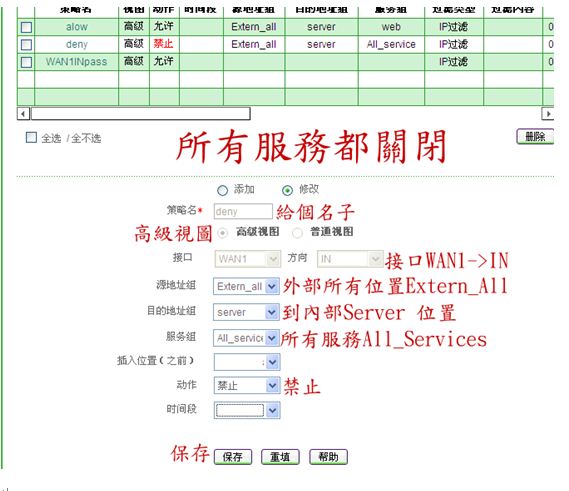Tick the checkbox for the alow policy row
The image size is (569, 491).
[x=26, y=27]
